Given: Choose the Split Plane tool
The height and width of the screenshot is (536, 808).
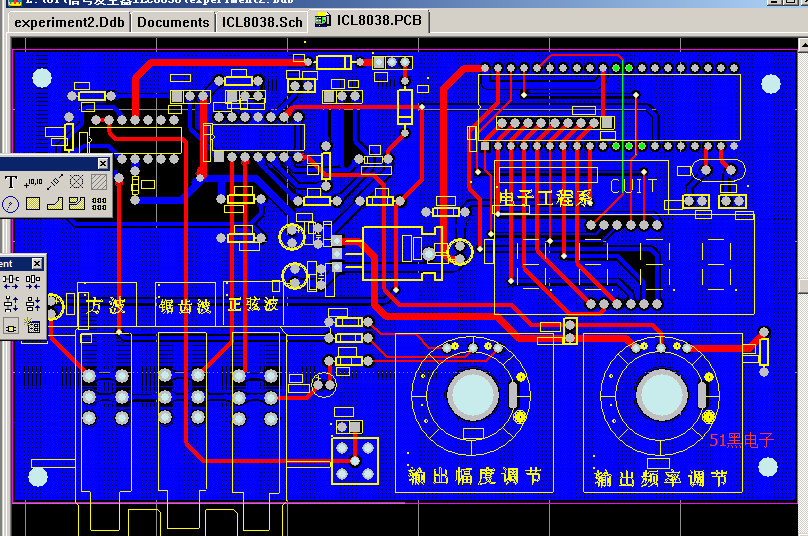Looking at the screenshot, I should click(77, 204).
